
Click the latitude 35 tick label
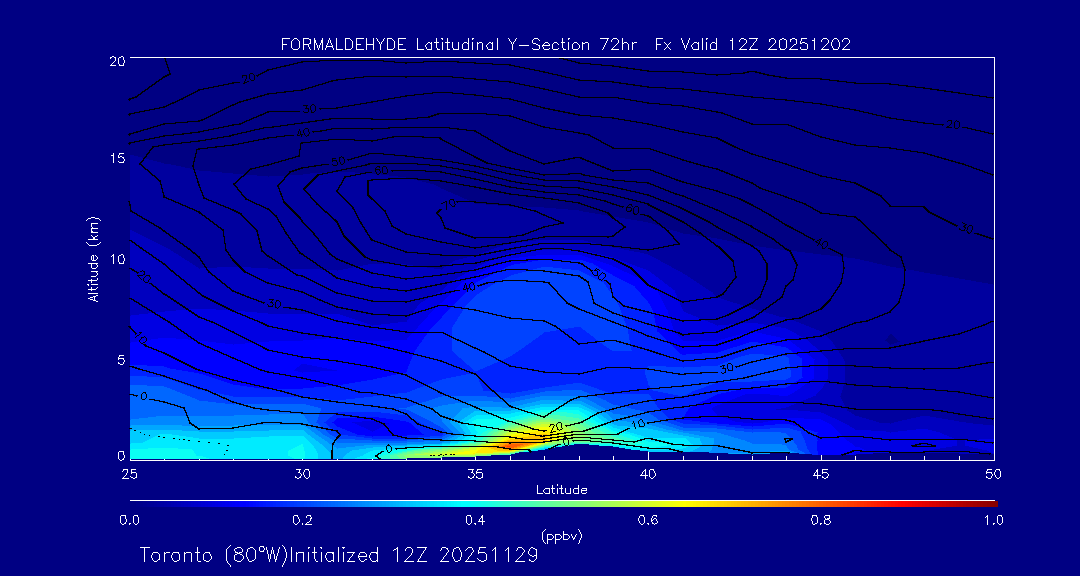[475, 473]
